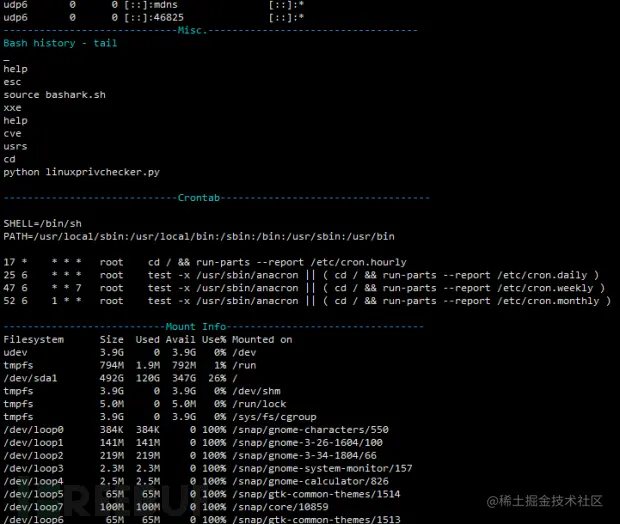620x525 pixels.
Task: Click the 'usrs' history entry
Action: pos(15,147)
